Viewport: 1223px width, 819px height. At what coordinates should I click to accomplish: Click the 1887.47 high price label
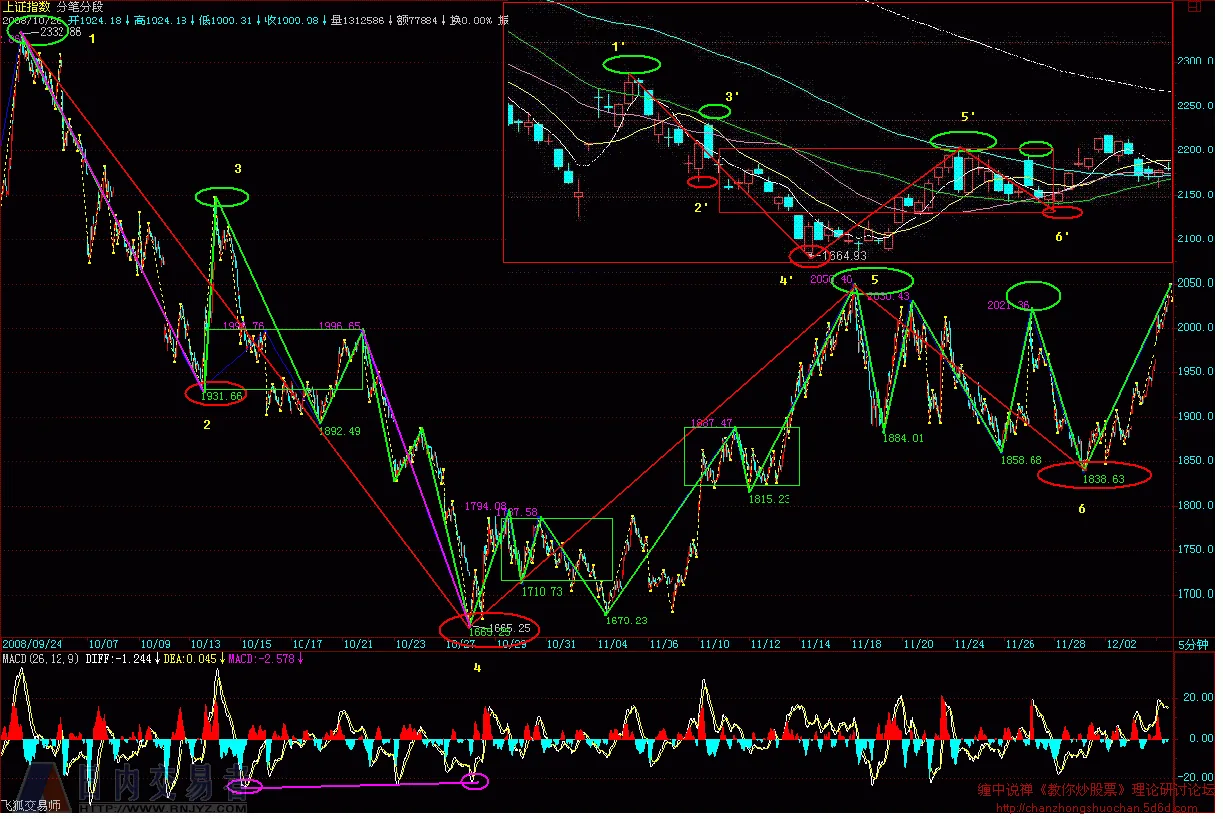click(x=712, y=423)
